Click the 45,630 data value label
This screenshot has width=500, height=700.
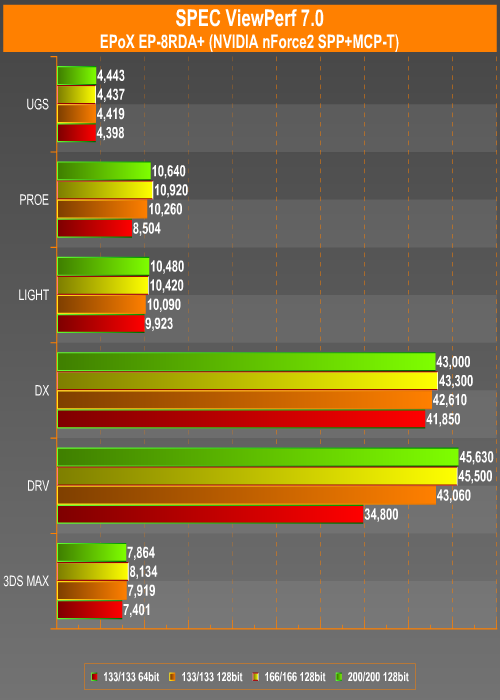[x=477, y=457]
